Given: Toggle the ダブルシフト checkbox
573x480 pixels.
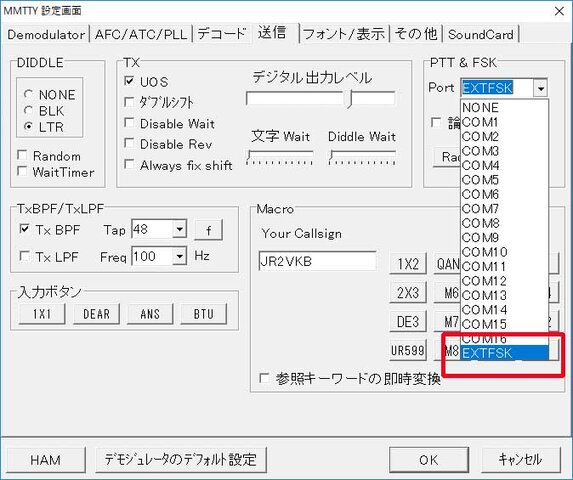Looking at the screenshot, I should tap(129, 102).
